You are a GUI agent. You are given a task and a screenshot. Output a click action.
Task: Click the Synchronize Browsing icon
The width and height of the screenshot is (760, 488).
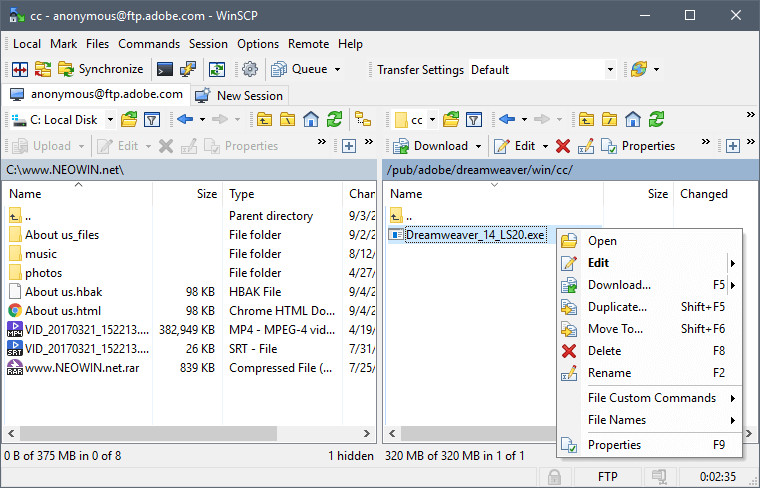43,69
